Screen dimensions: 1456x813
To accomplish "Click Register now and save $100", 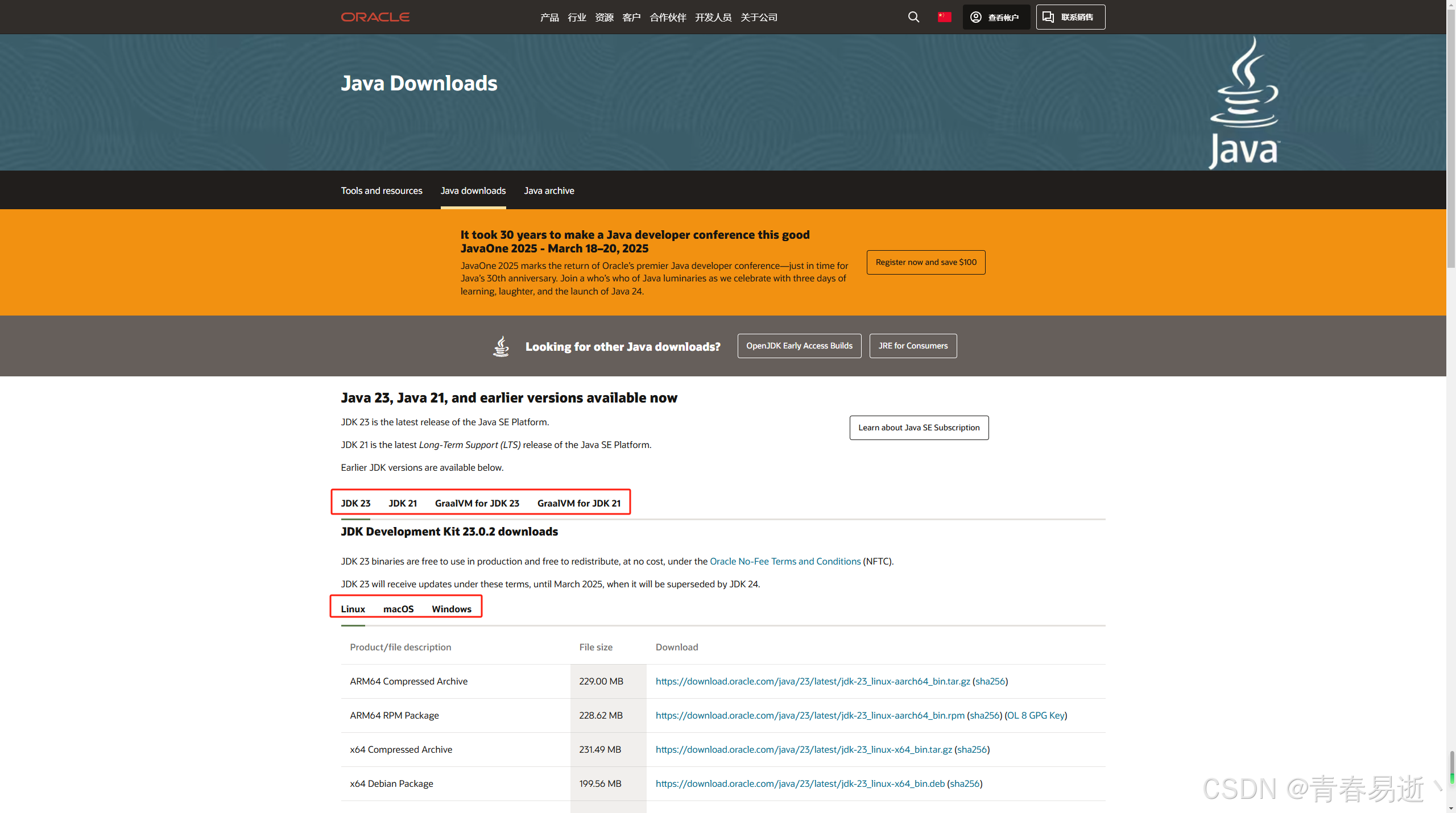I will point(925,262).
